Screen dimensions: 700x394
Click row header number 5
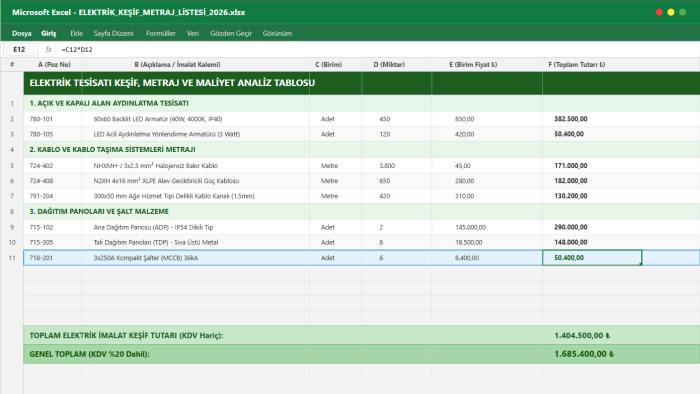click(12, 166)
